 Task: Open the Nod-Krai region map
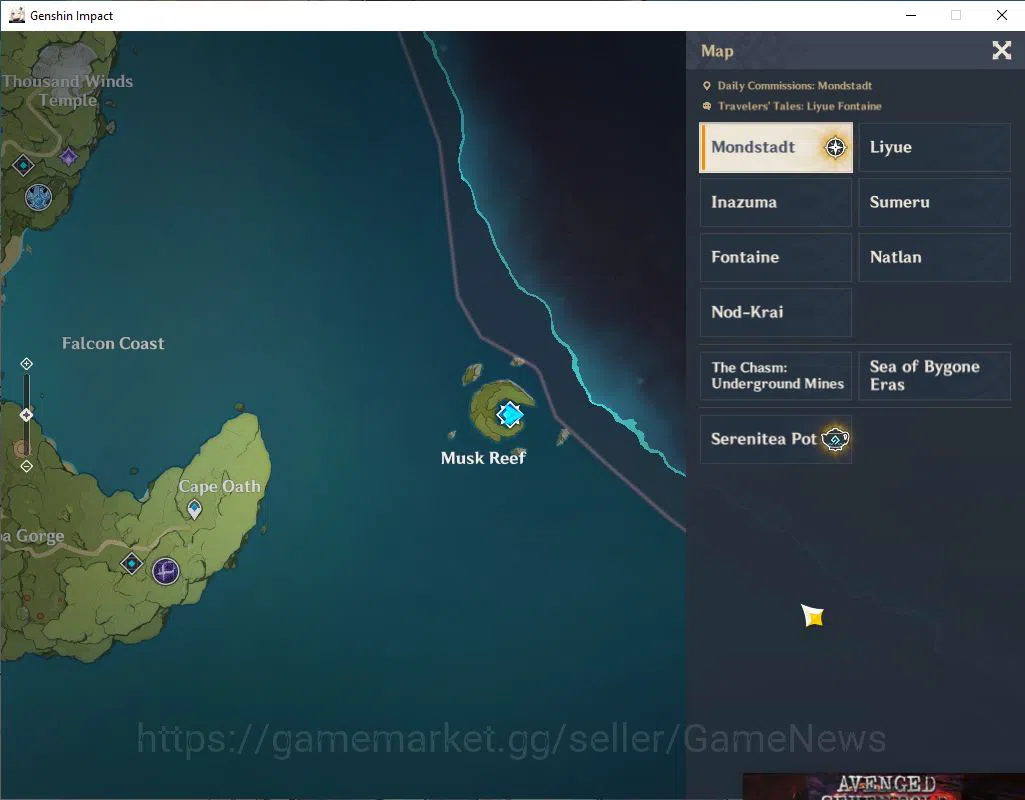(776, 312)
